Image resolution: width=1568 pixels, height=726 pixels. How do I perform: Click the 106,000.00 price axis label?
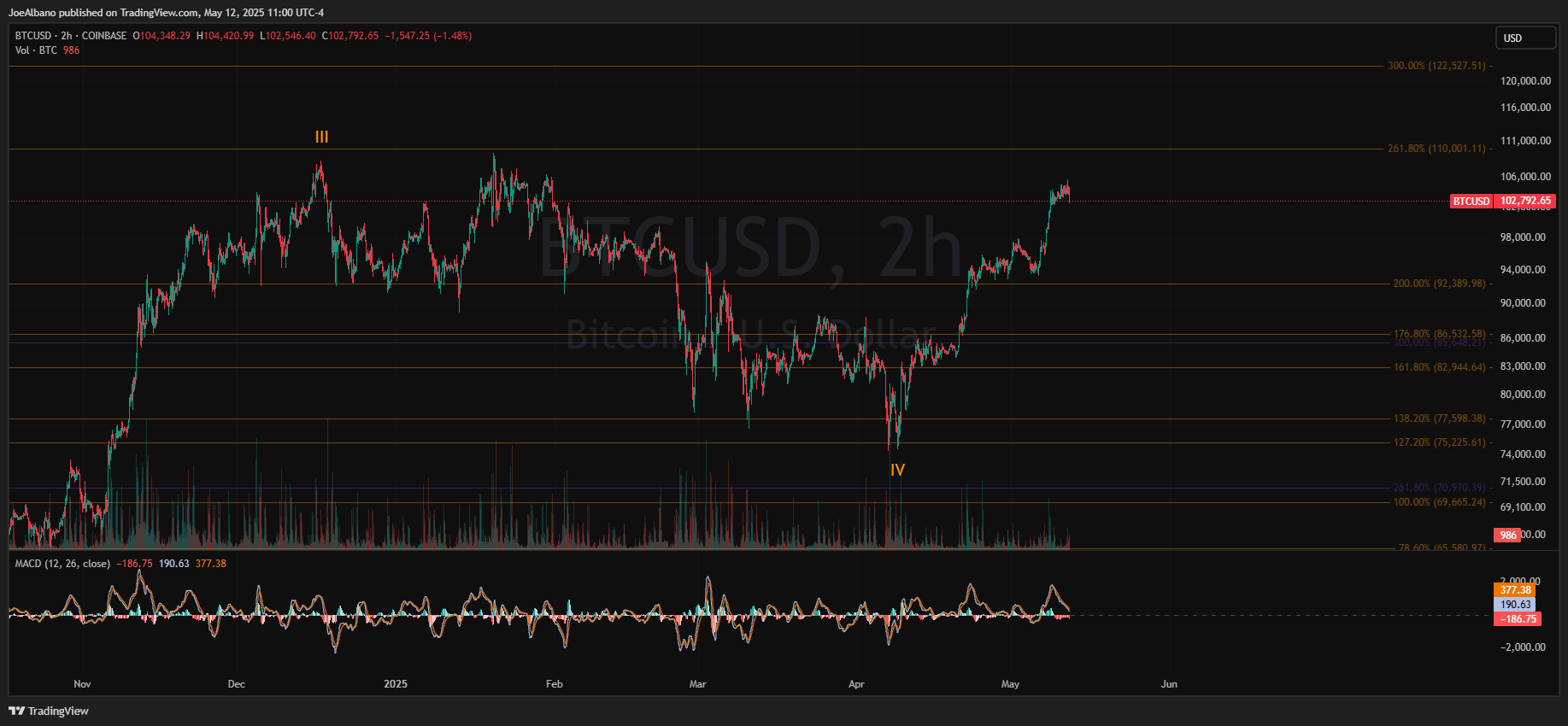(x=1525, y=177)
